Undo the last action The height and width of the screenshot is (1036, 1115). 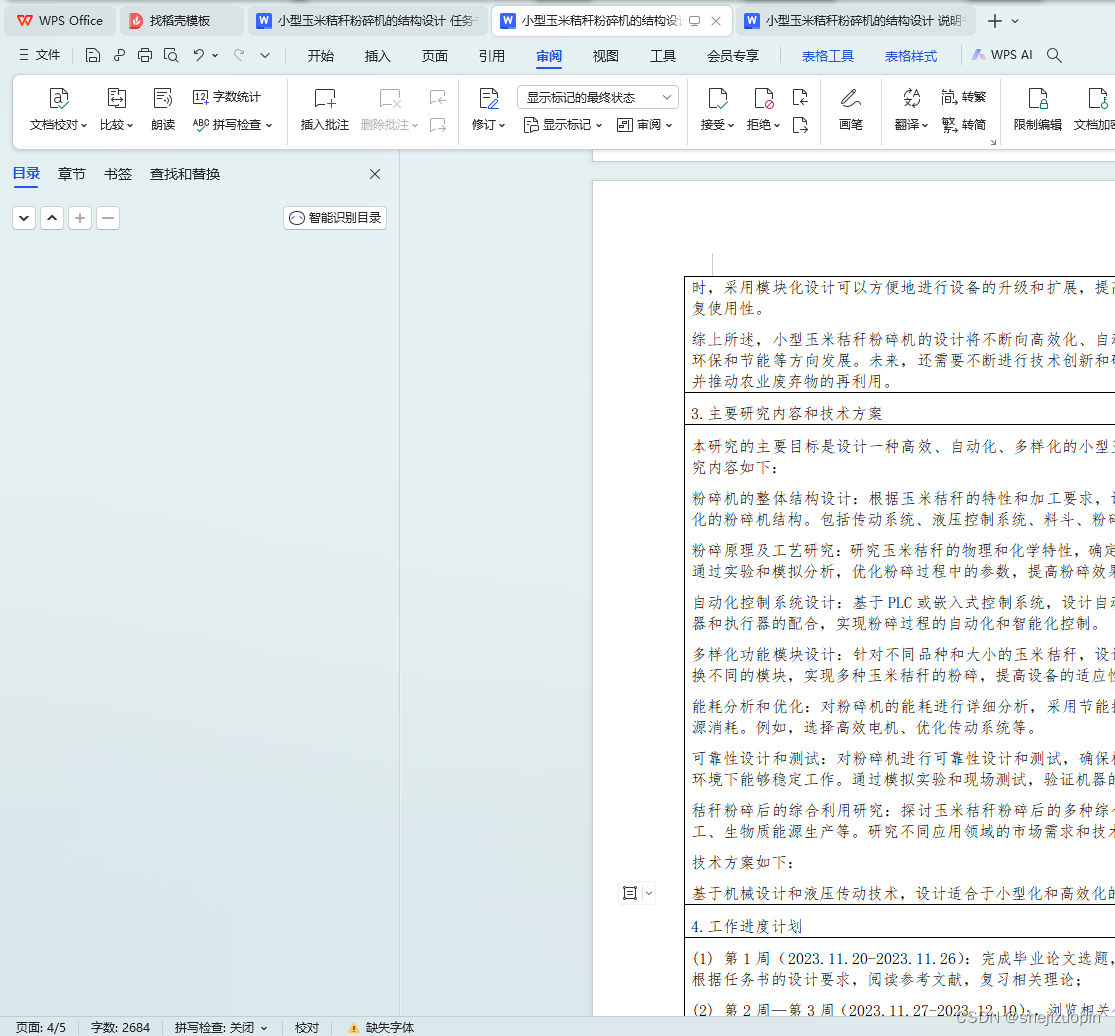point(198,55)
